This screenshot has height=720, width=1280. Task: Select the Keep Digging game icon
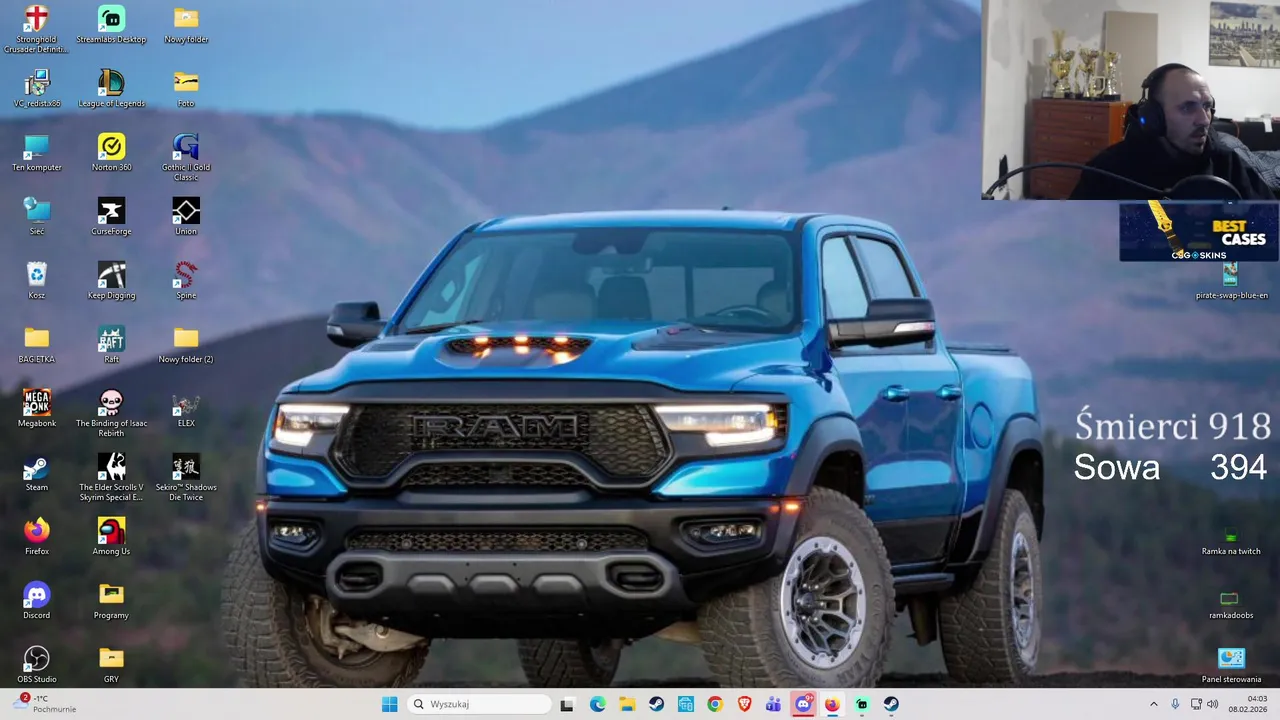click(111, 280)
